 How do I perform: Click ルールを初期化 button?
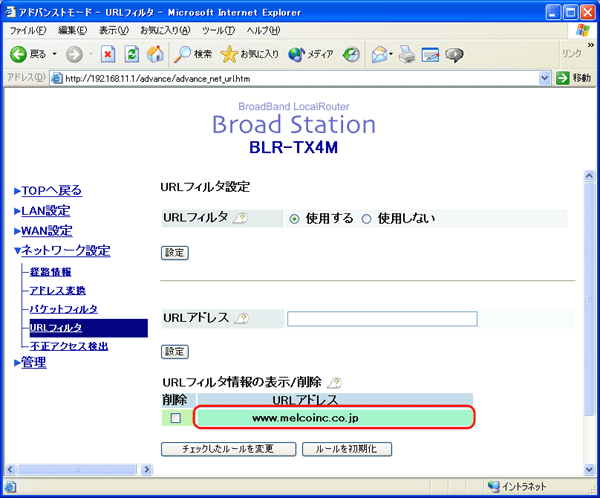click(x=347, y=449)
